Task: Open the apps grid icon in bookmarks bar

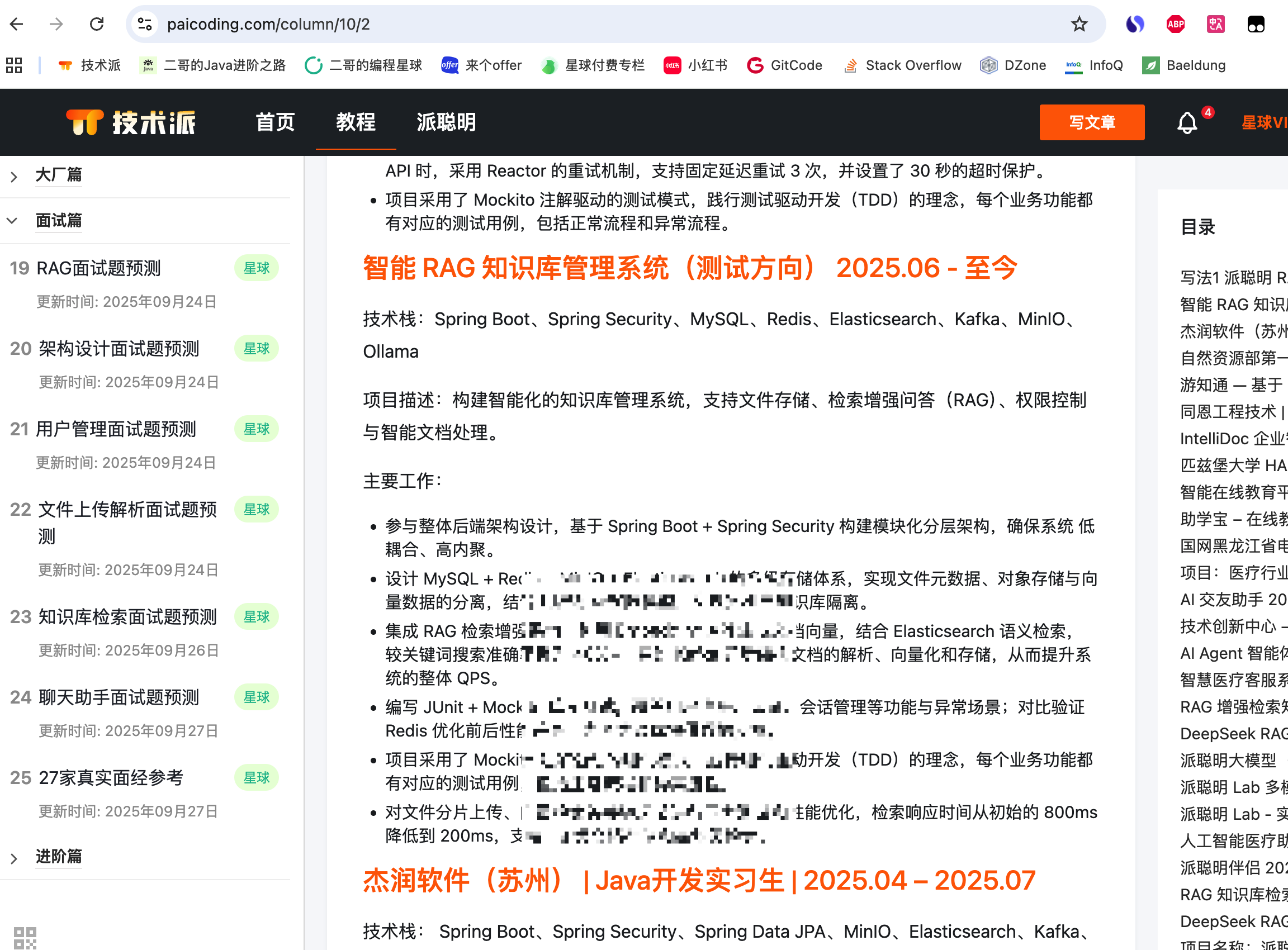Action: [14, 65]
